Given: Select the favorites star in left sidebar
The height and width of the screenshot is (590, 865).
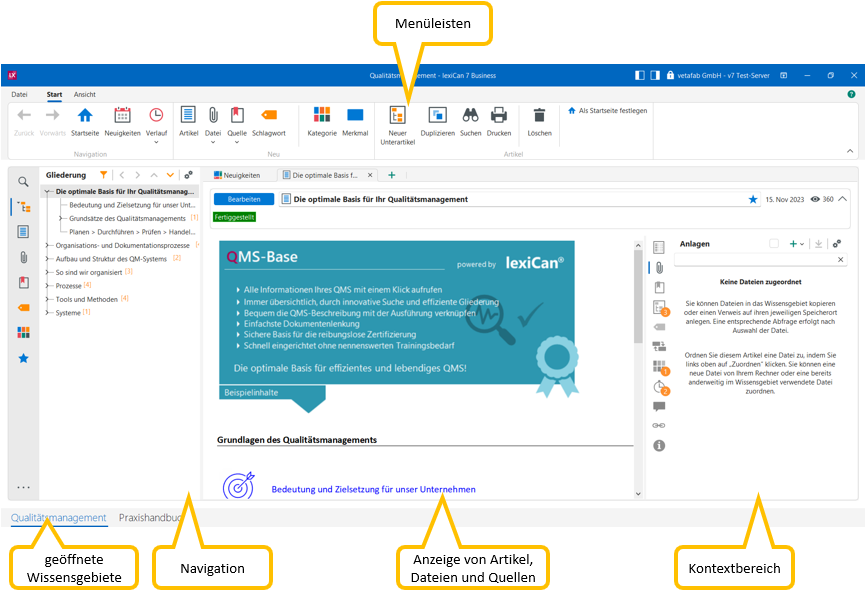Looking at the screenshot, I should tap(23, 358).
